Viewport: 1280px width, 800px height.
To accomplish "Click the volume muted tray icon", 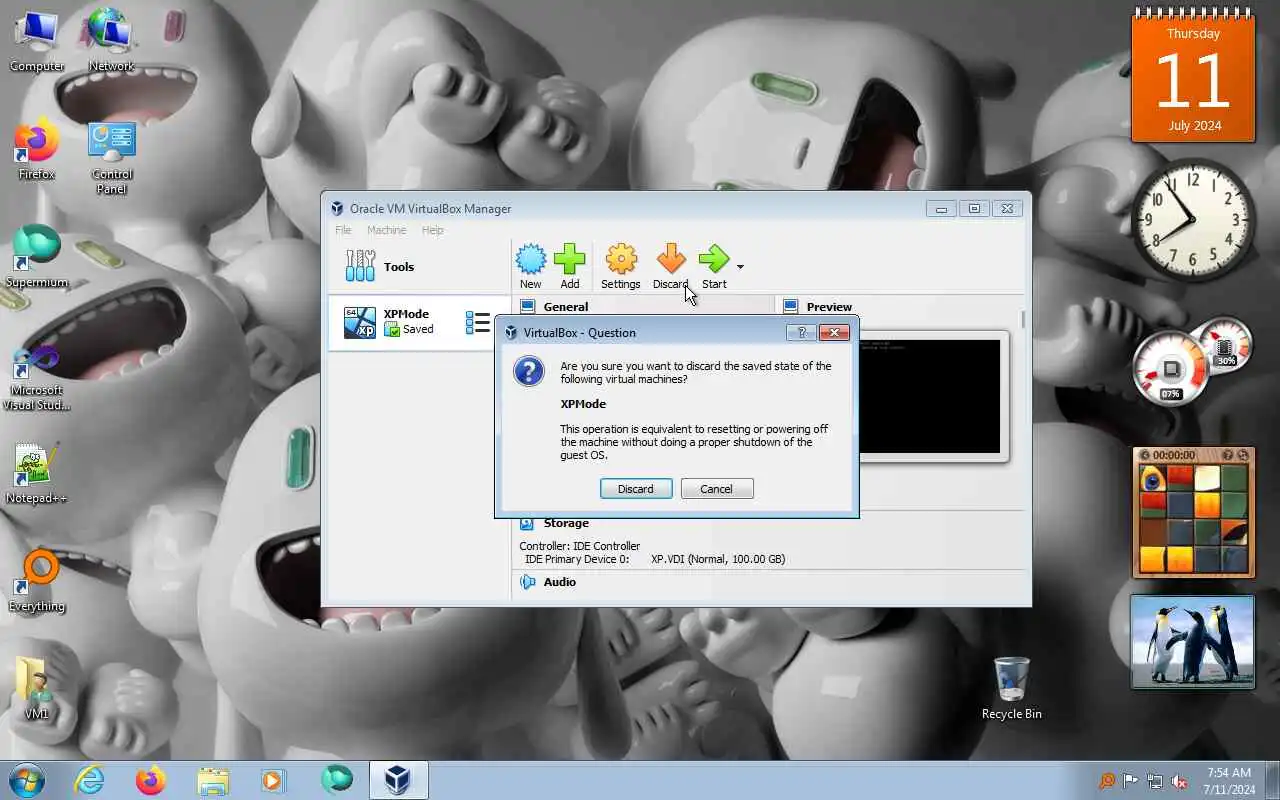I will pos(1179,781).
